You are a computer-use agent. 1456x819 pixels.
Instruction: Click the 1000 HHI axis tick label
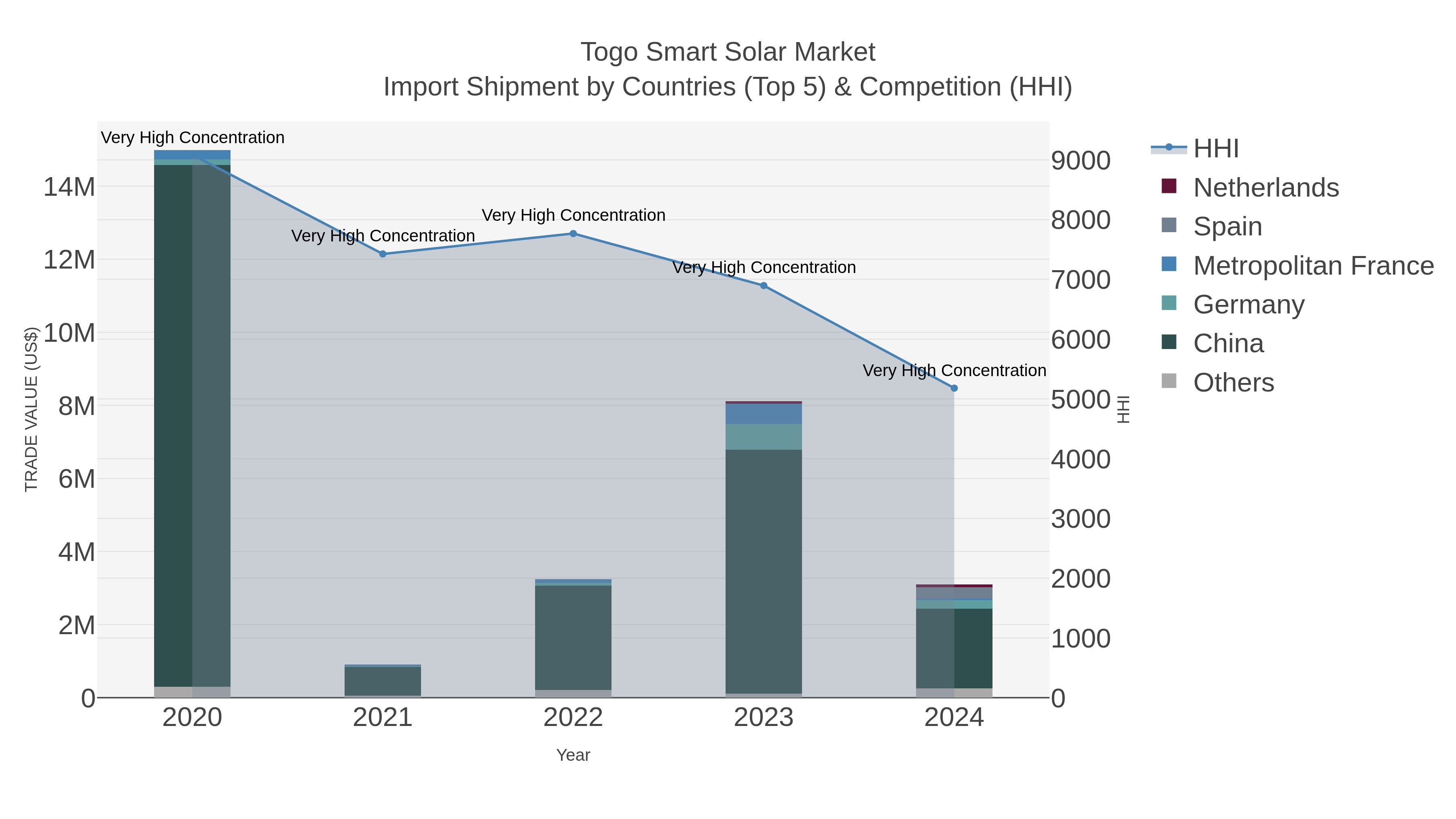1081,639
